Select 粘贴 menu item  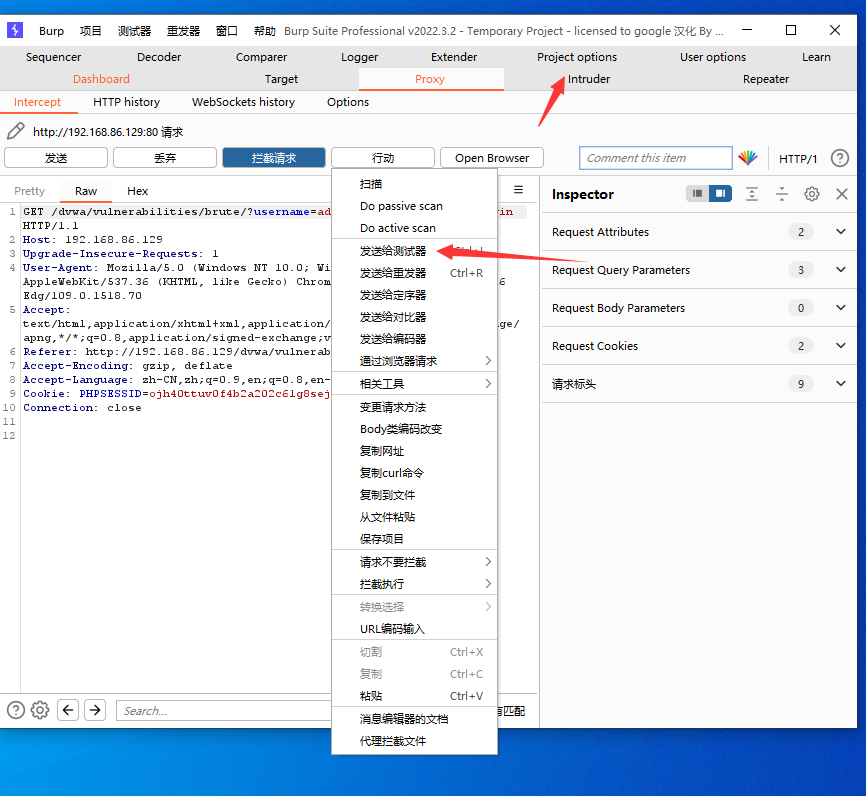click(414, 696)
